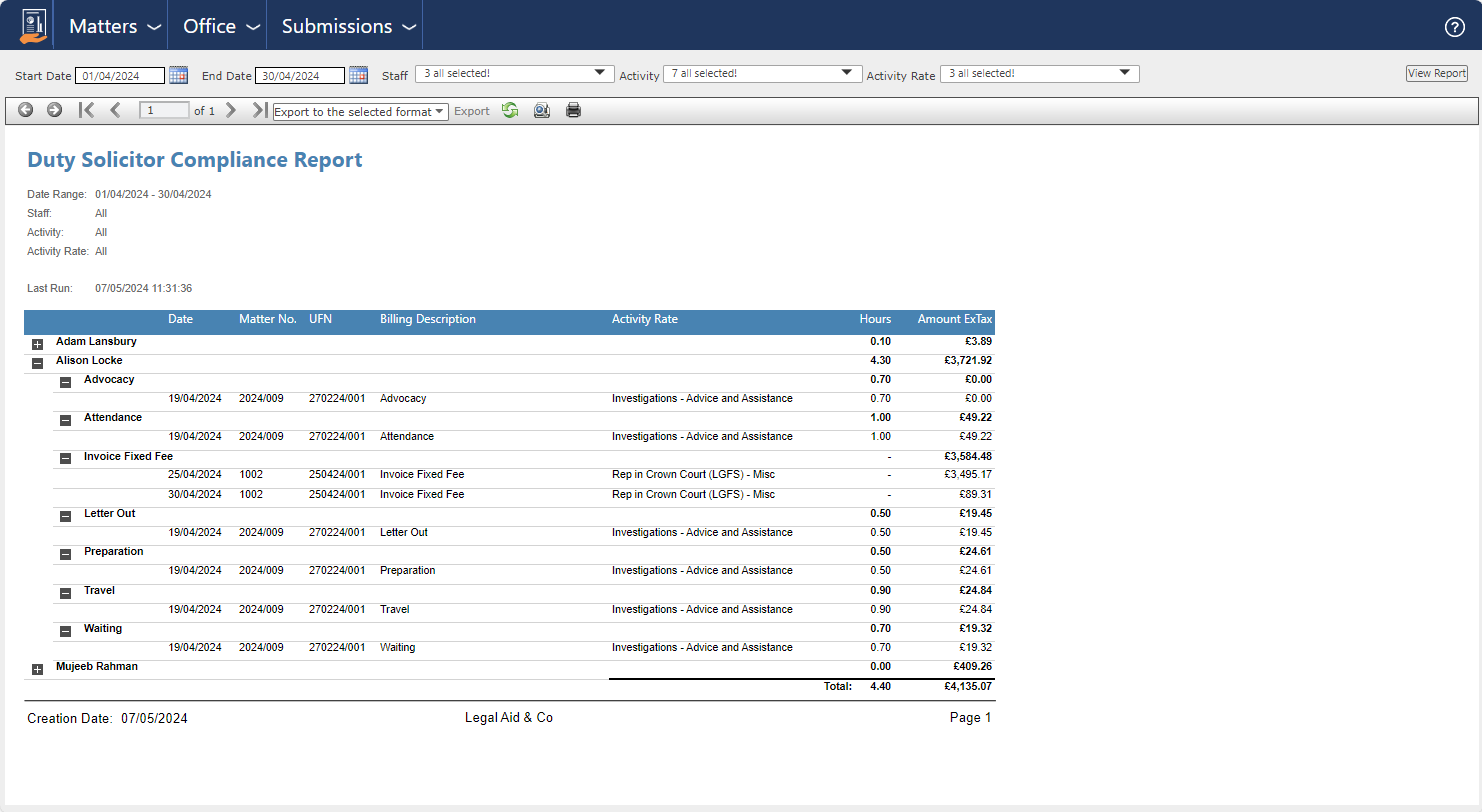Open the Start Date calendar picker
Screen dimensions: 1482x812
[178, 75]
